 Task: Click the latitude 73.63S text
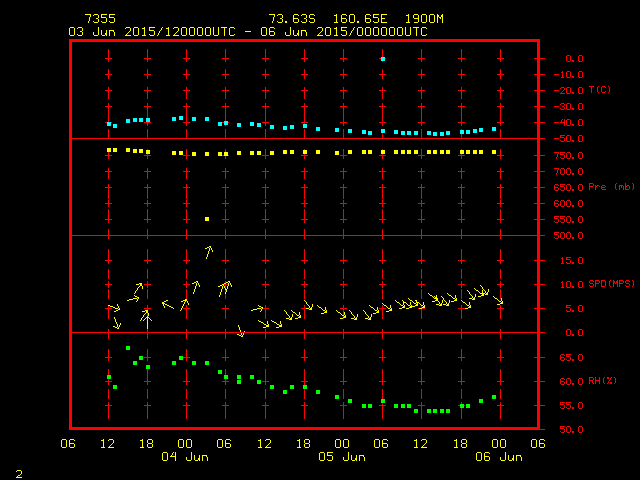coord(290,19)
